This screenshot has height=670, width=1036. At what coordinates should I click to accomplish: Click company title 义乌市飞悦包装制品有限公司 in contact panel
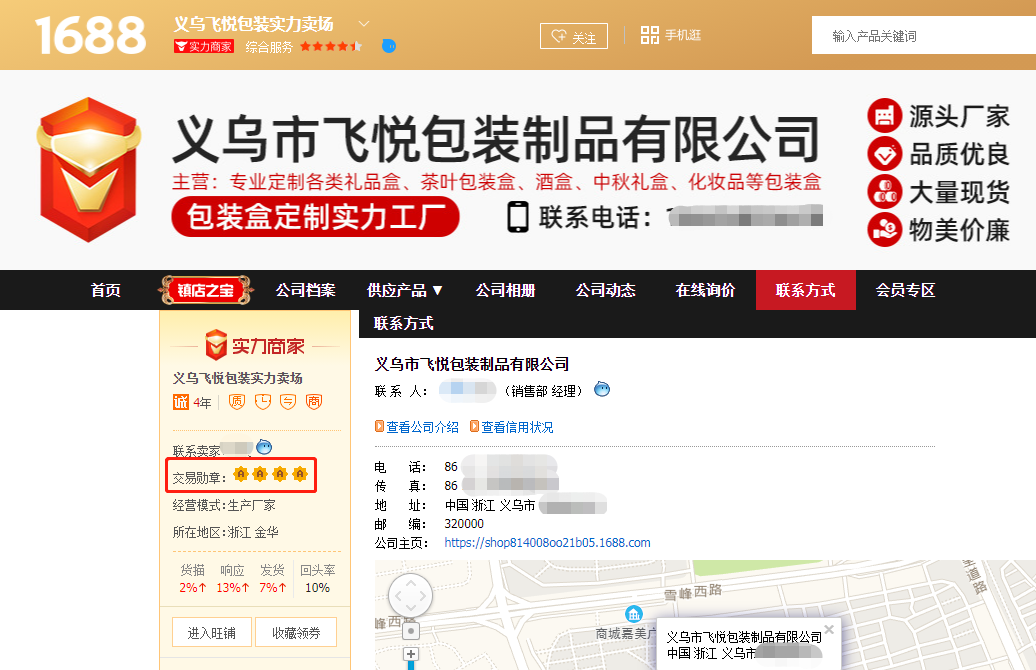click(472, 364)
